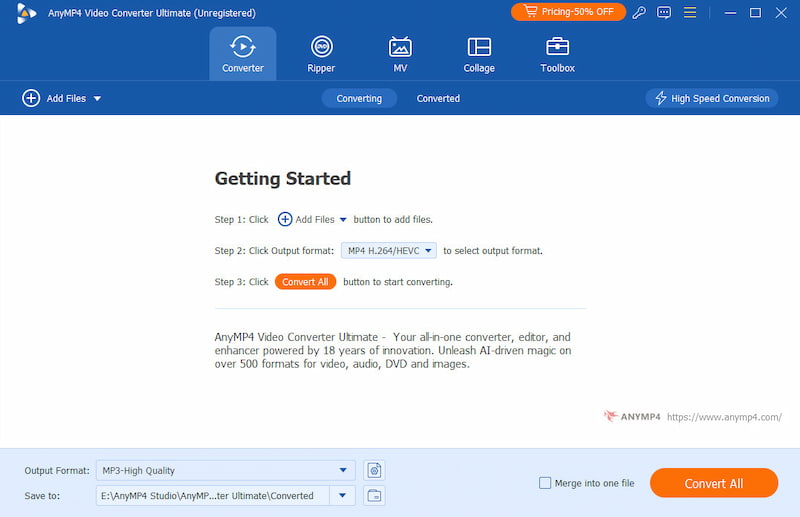This screenshot has height=517, width=800.
Task: Open the feedback message icon
Action: [x=664, y=13]
